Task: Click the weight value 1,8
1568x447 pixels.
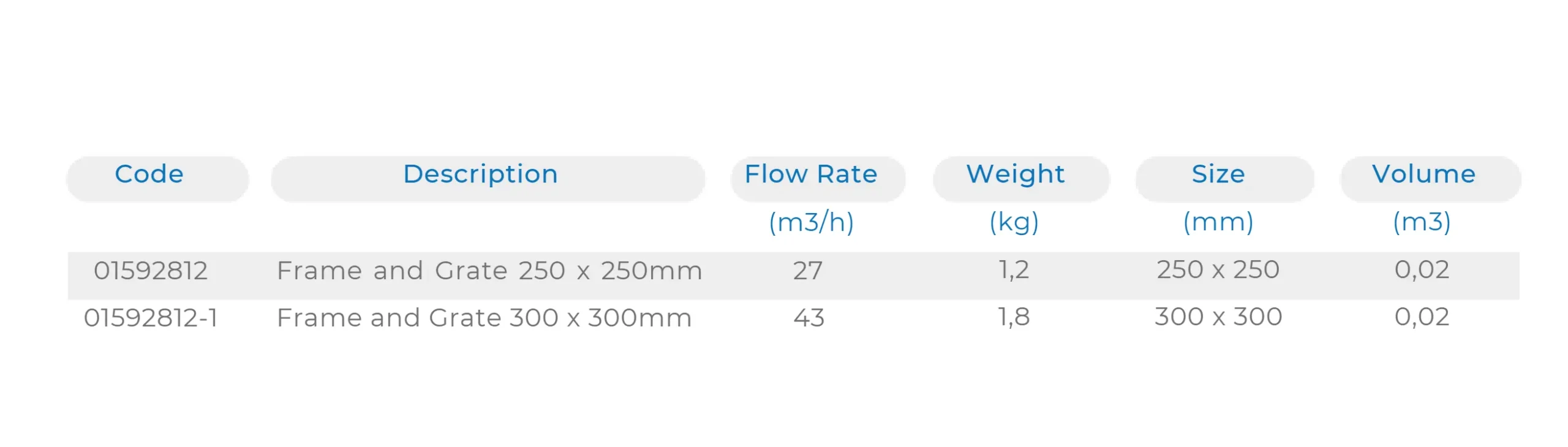Action: (x=1014, y=317)
